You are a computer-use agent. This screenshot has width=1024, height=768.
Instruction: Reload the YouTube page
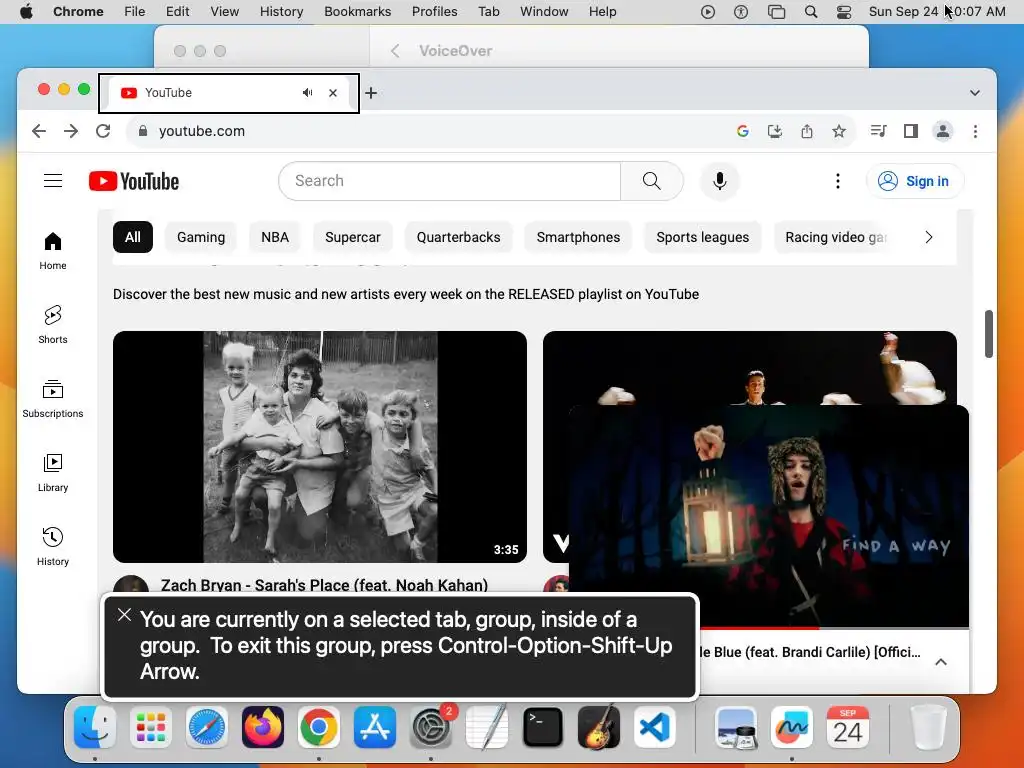click(103, 131)
